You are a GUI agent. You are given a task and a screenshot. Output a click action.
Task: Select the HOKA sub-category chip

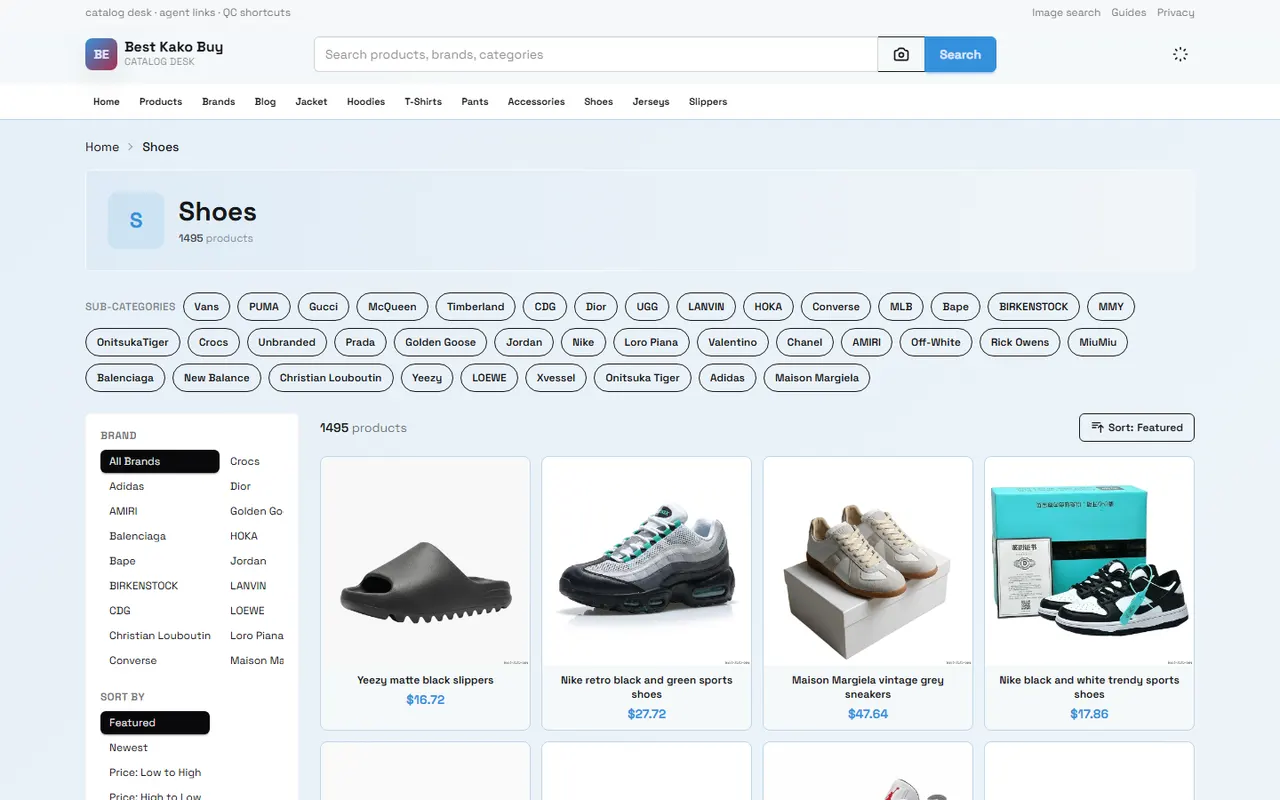(x=768, y=307)
